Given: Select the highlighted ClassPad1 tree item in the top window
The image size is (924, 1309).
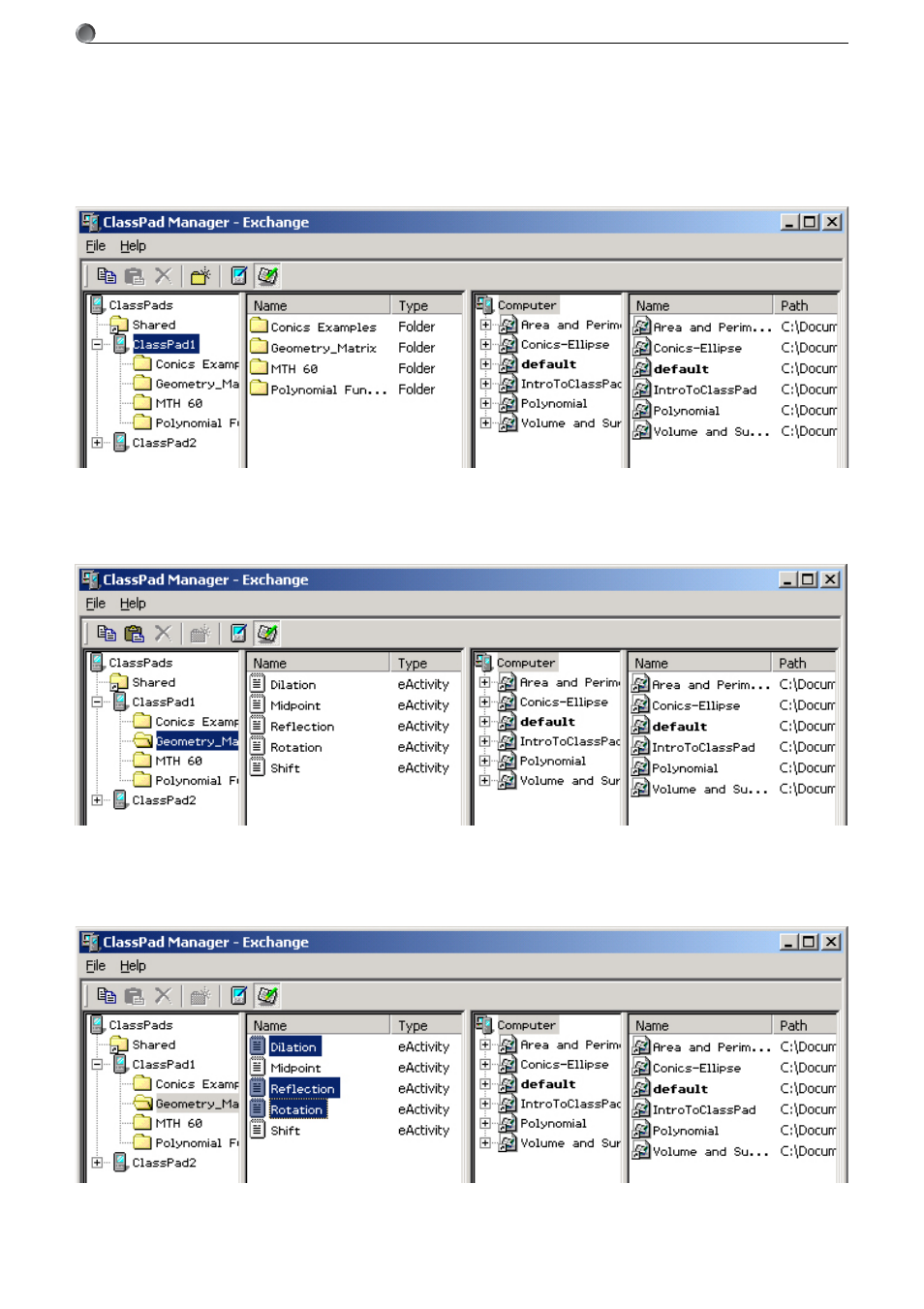Looking at the screenshot, I should tap(165, 345).
